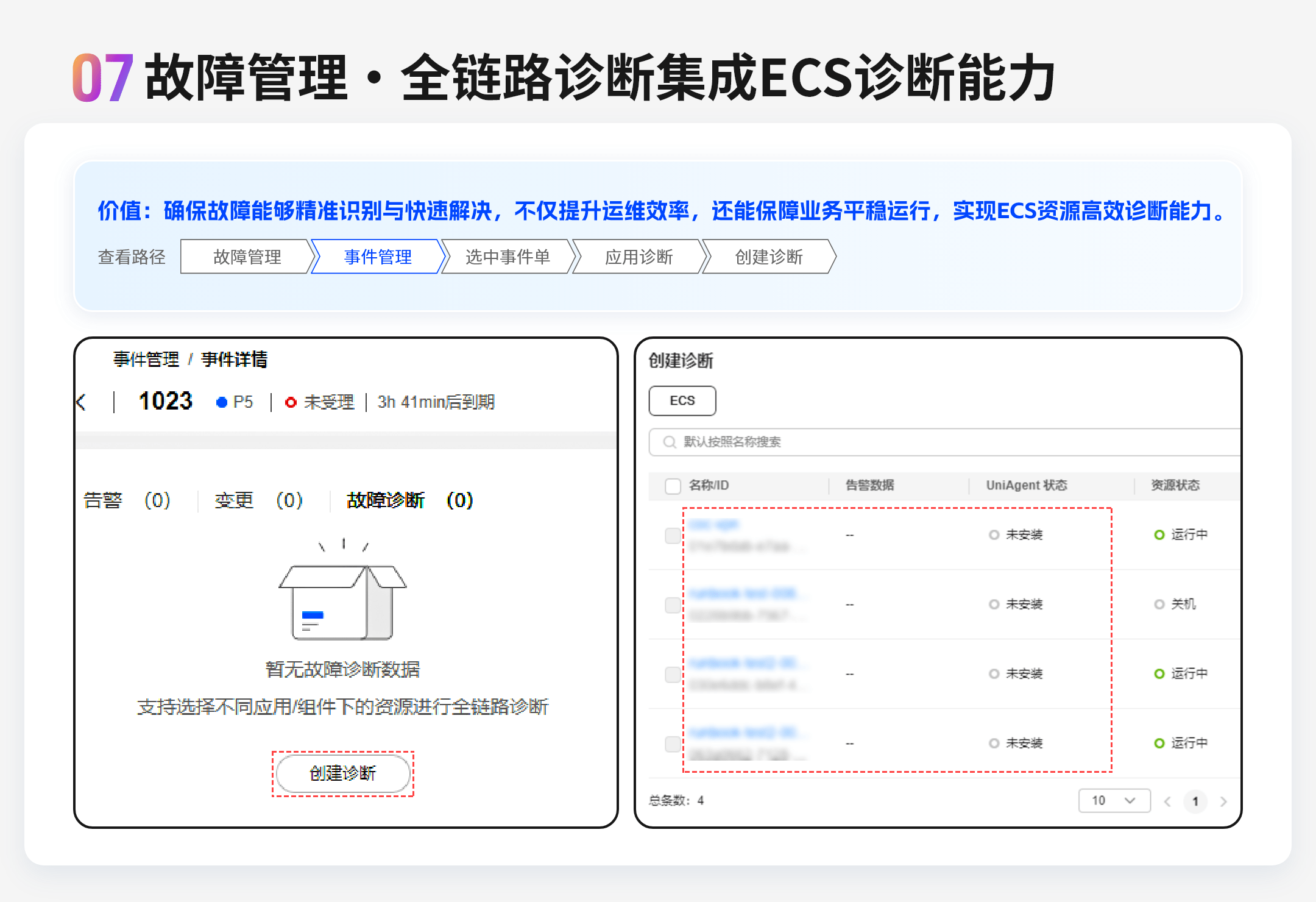Click the red 未受理 status circle
The height and width of the screenshot is (902, 1316).
[291, 402]
